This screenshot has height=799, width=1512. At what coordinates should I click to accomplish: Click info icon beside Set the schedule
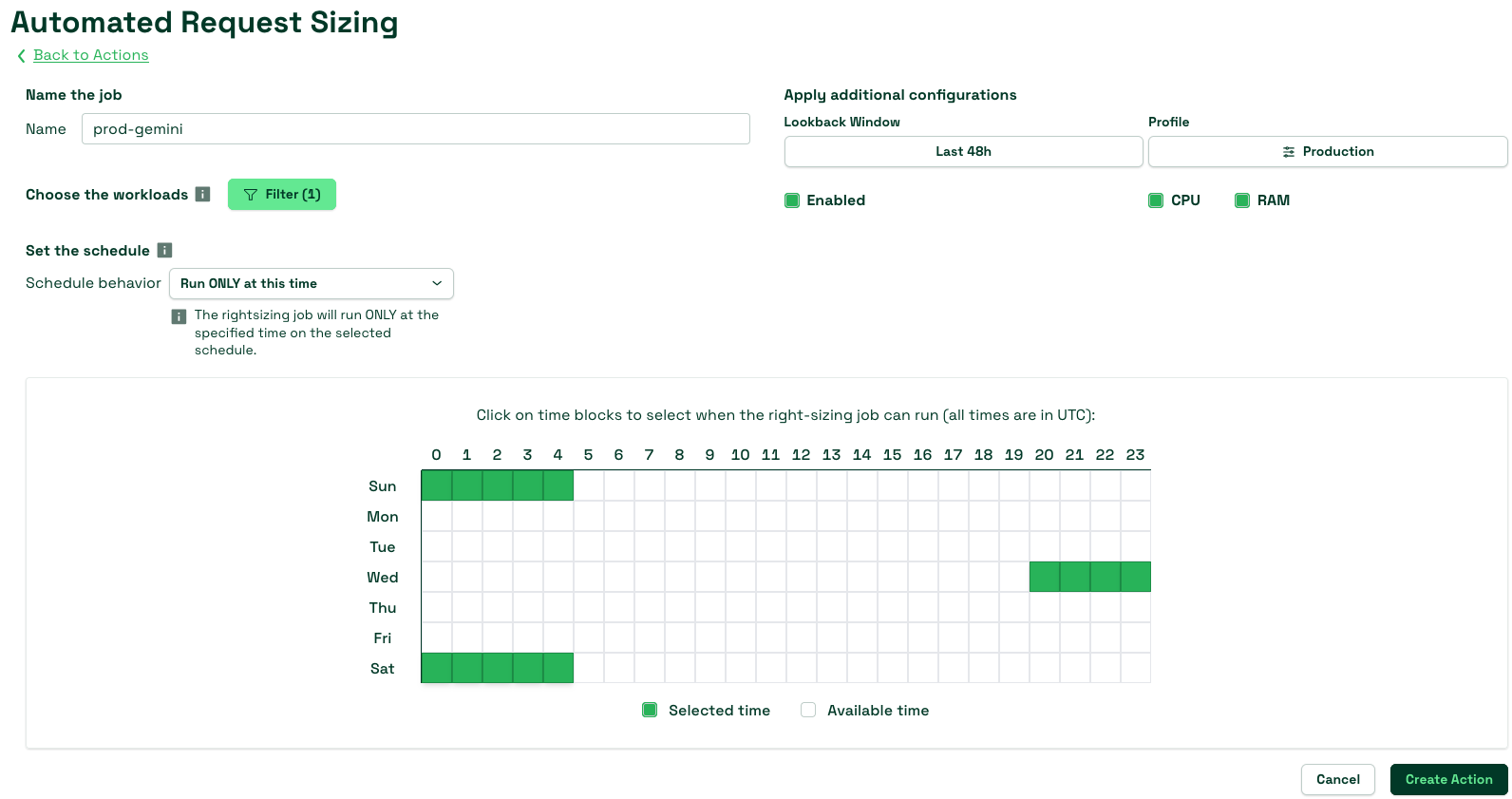coord(164,251)
